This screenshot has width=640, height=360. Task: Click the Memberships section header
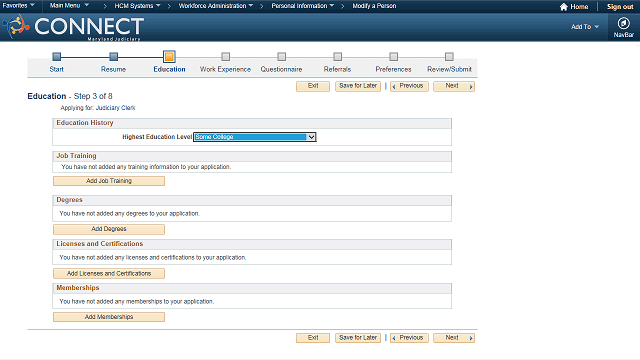[78, 288]
